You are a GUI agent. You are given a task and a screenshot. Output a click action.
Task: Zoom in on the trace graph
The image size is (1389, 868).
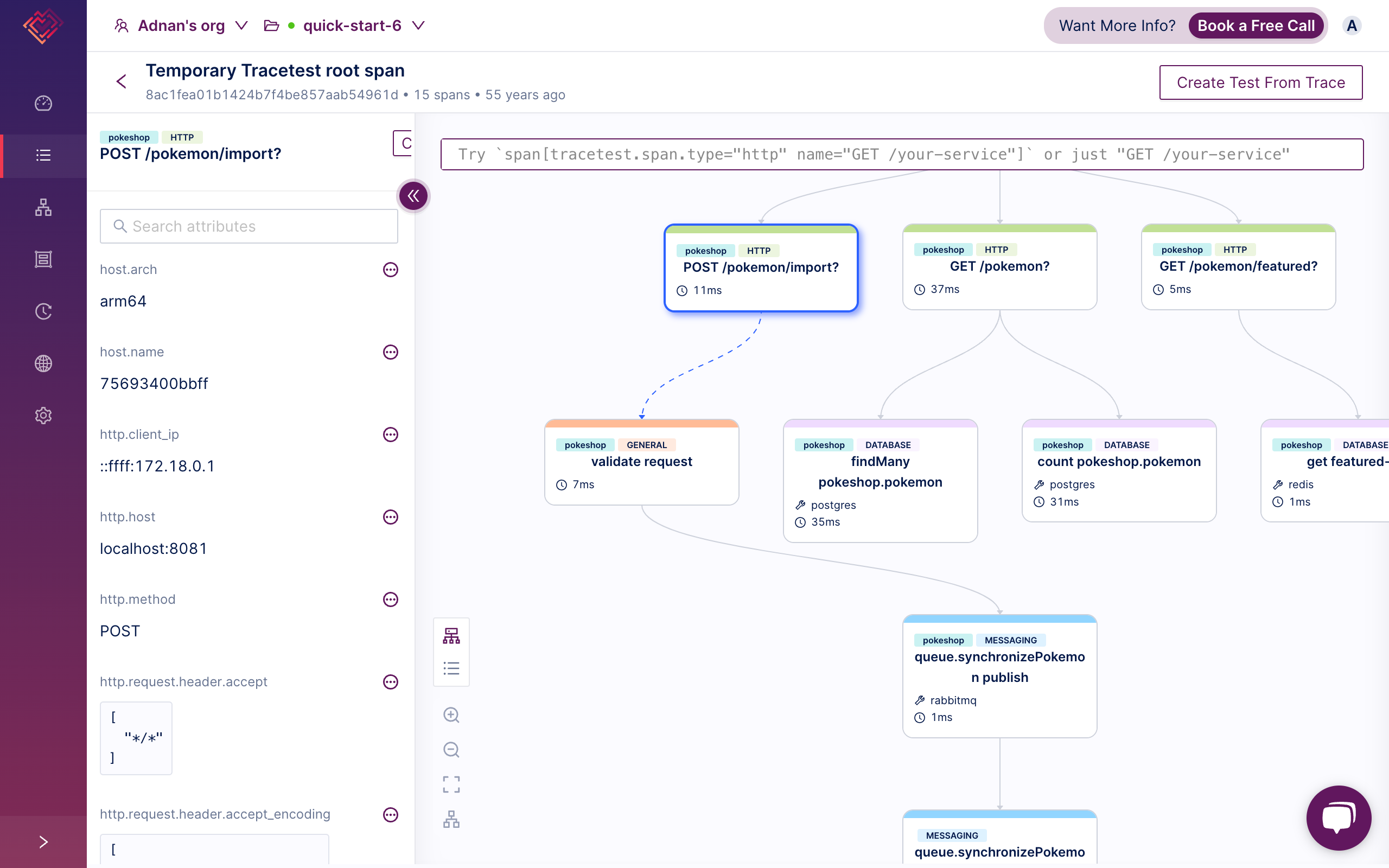pyautogui.click(x=451, y=714)
